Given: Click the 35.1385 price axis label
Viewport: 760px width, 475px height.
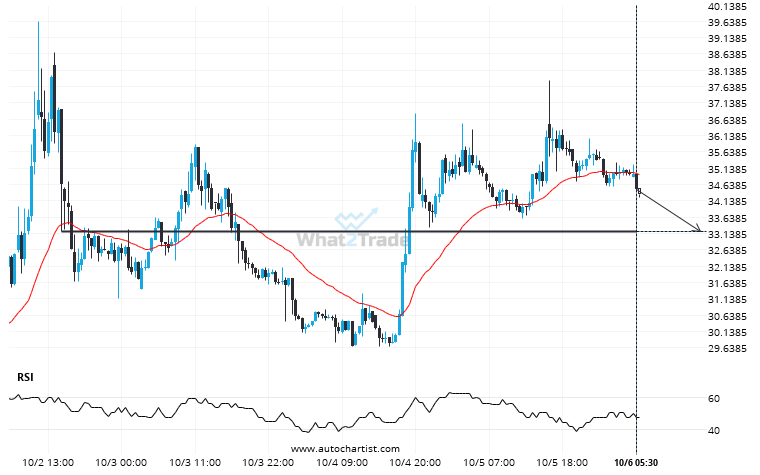Looking at the screenshot, I should pyautogui.click(x=727, y=153).
